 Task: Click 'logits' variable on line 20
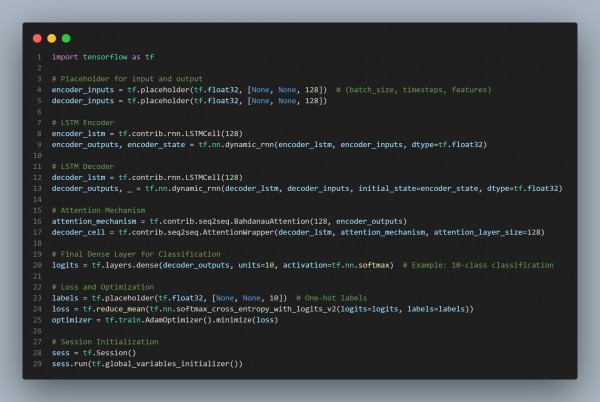[x=65, y=265]
